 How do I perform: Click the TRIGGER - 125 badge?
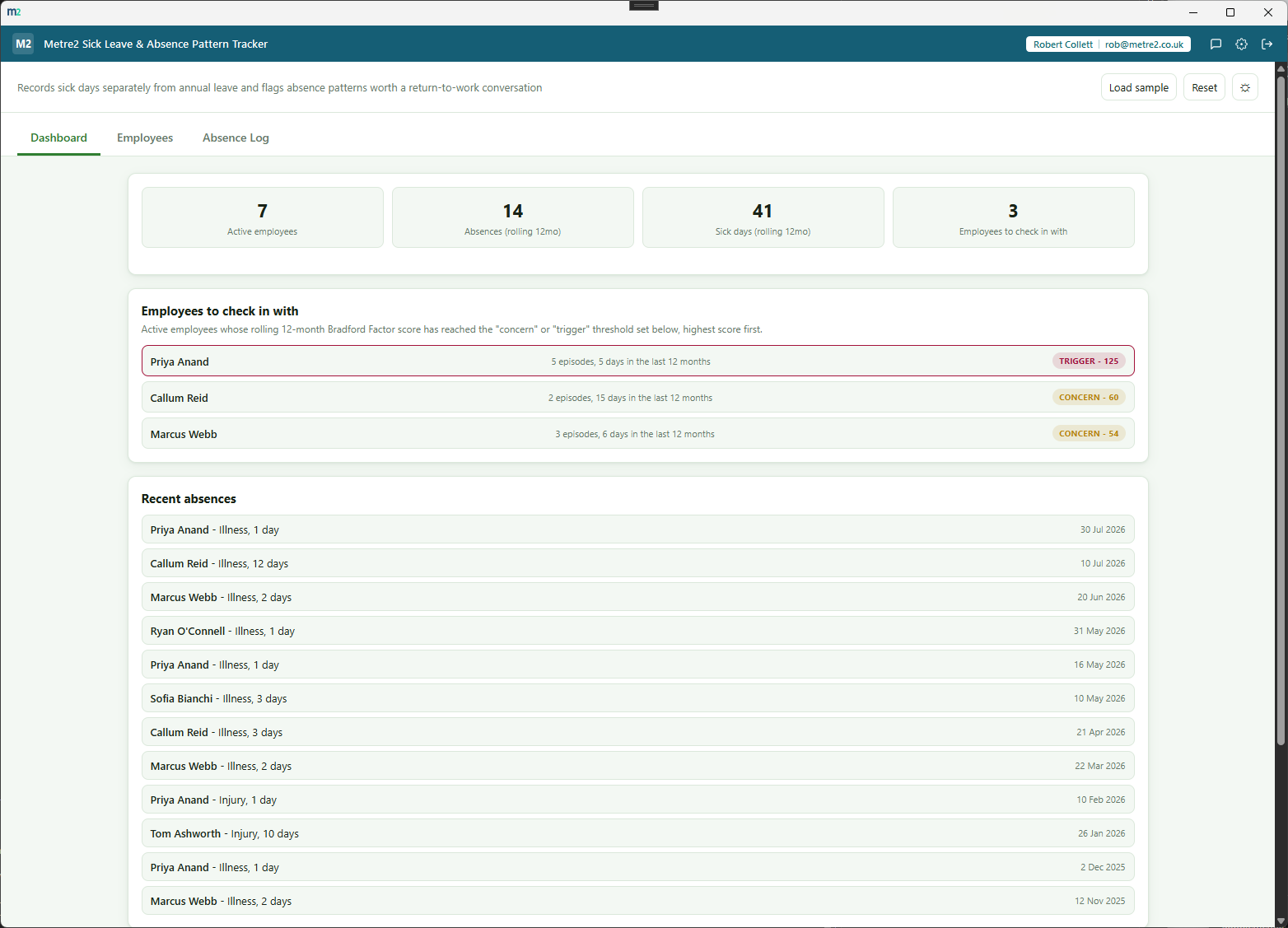tap(1089, 361)
